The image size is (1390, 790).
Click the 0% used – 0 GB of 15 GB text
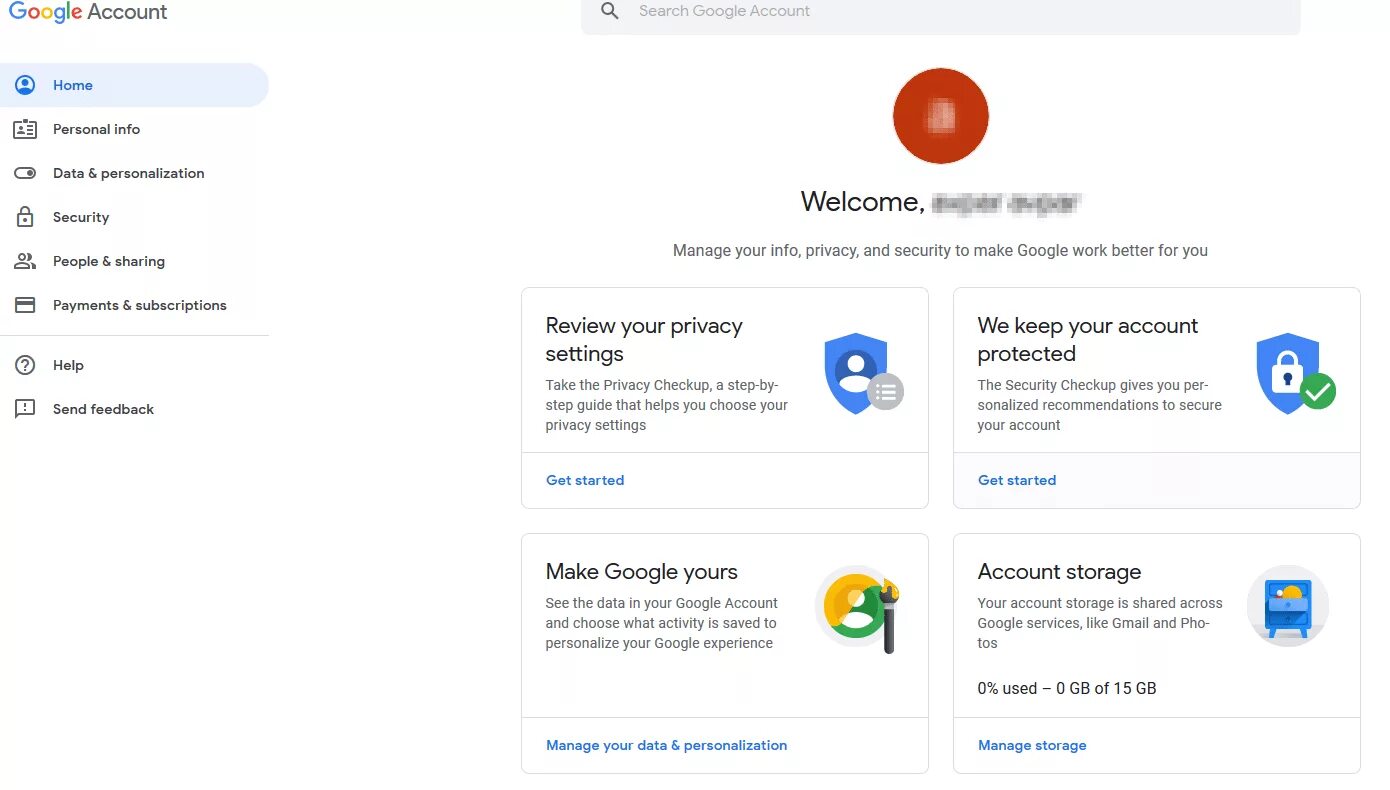click(x=1067, y=688)
